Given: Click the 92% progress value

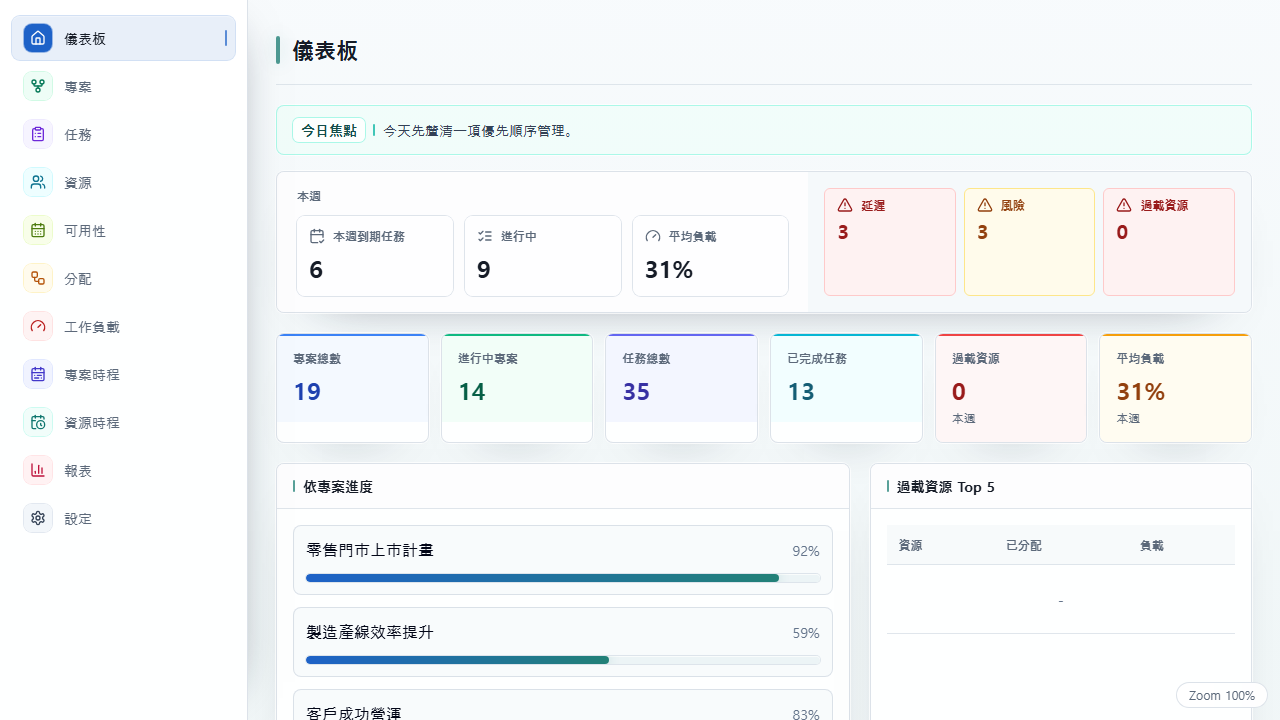Looking at the screenshot, I should (x=806, y=551).
